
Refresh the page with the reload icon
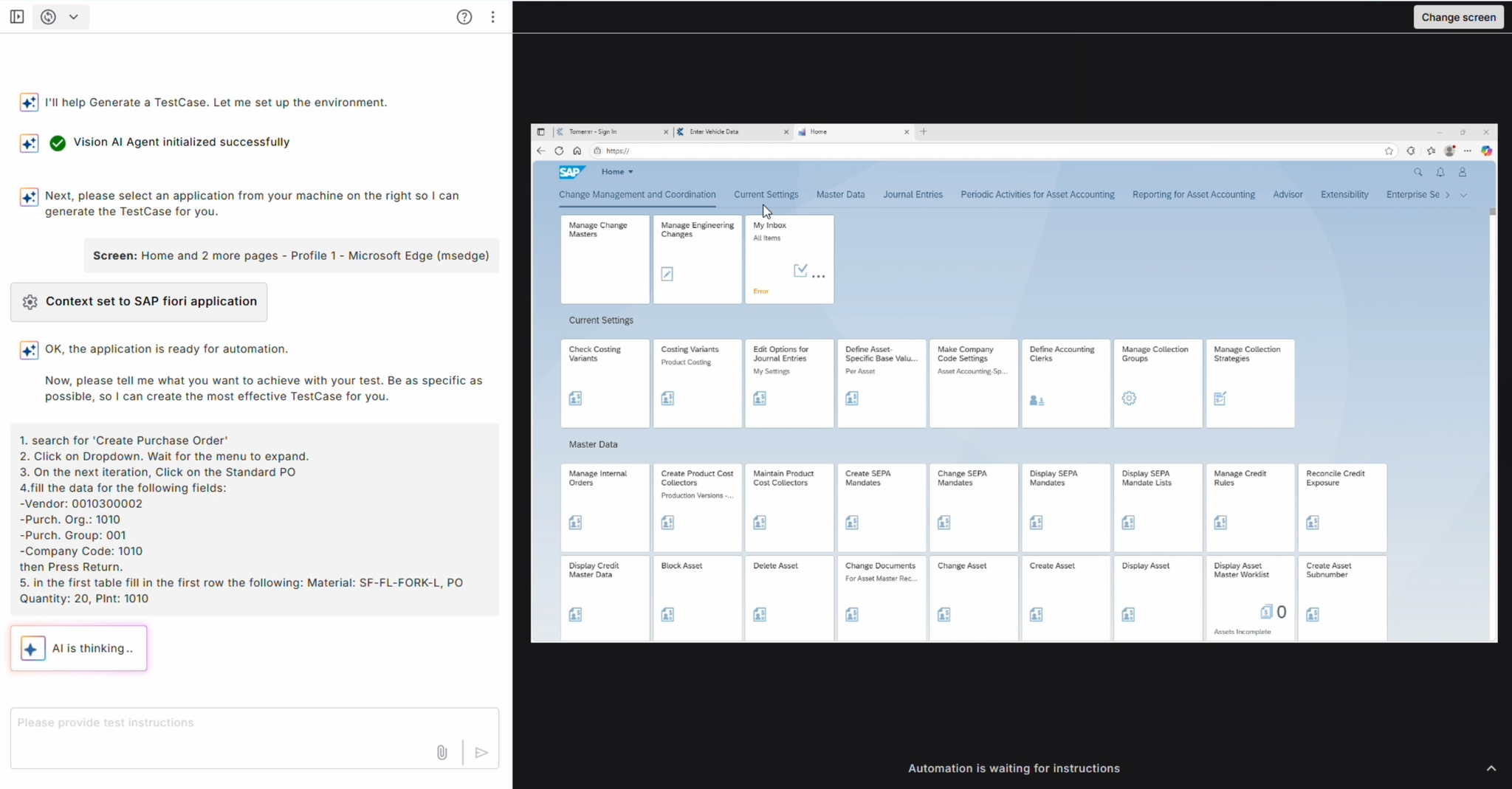tap(559, 151)
